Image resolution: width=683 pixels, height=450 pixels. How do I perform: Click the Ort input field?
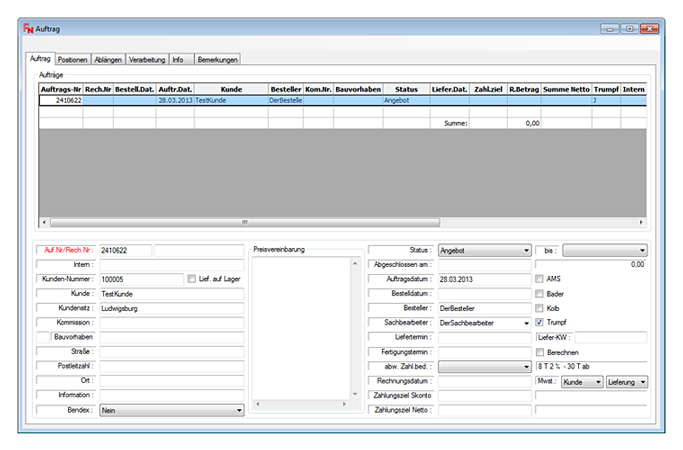pos(172,381)
